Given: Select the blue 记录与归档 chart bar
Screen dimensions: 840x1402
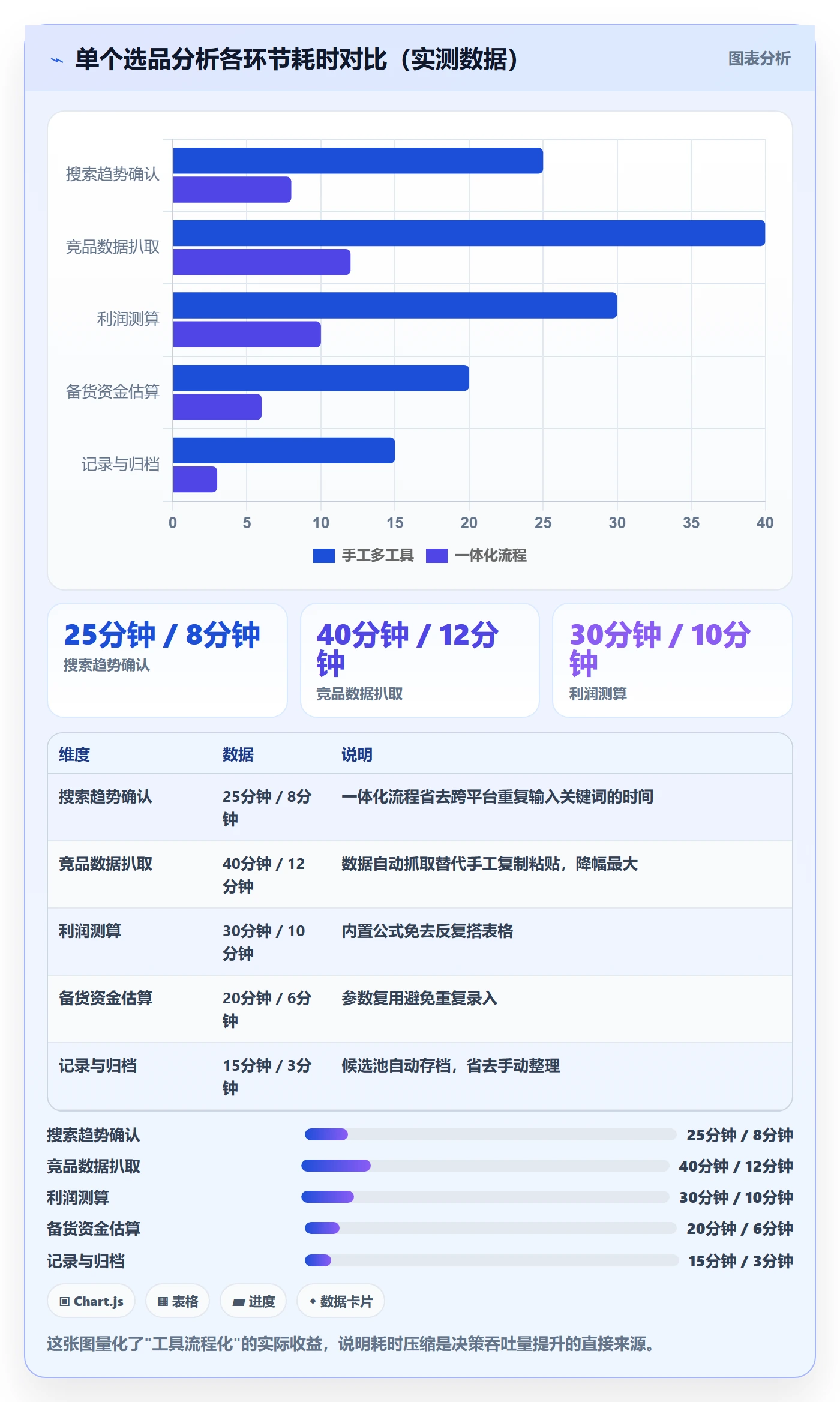Looking at the screenshot, I should pyautogui.click(x=284, y=450).
